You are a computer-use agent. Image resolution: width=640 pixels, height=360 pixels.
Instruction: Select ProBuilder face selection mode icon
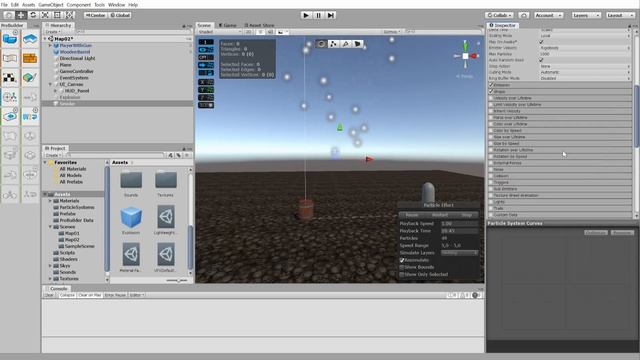[x=358, y=44]
